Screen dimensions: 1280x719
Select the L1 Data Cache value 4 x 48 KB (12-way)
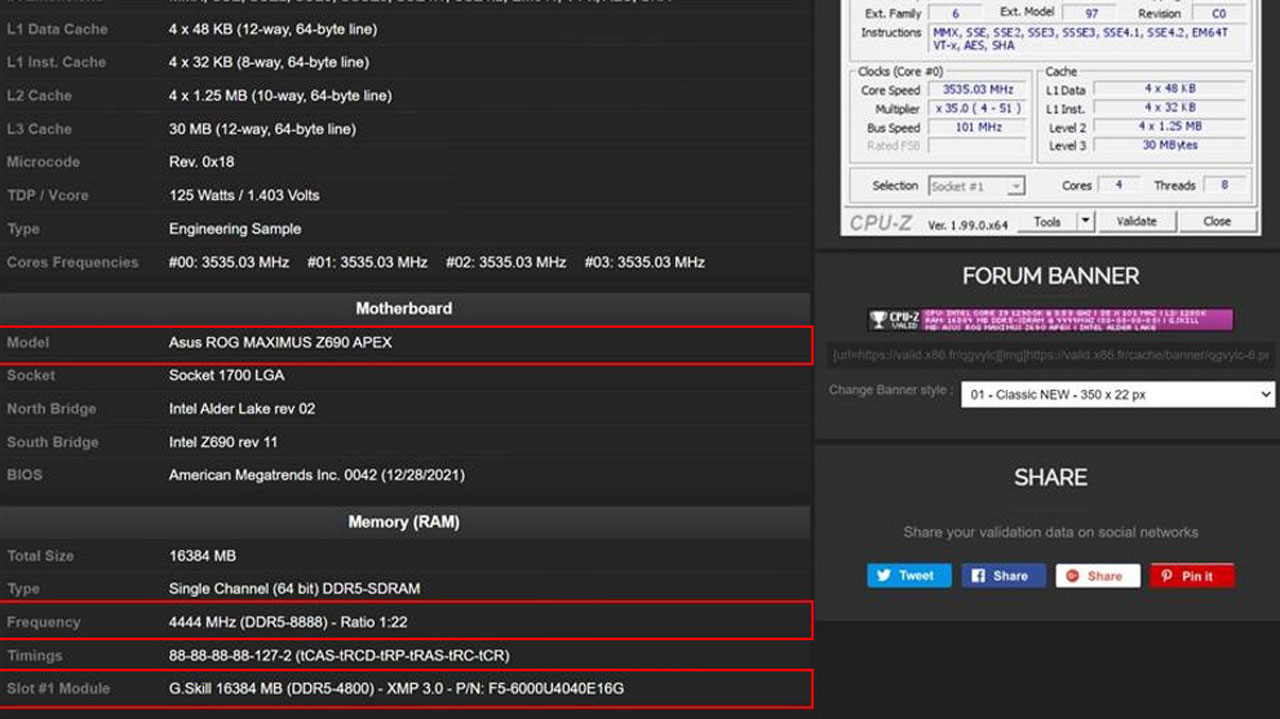pyautogui.click(x=273, y=29)
